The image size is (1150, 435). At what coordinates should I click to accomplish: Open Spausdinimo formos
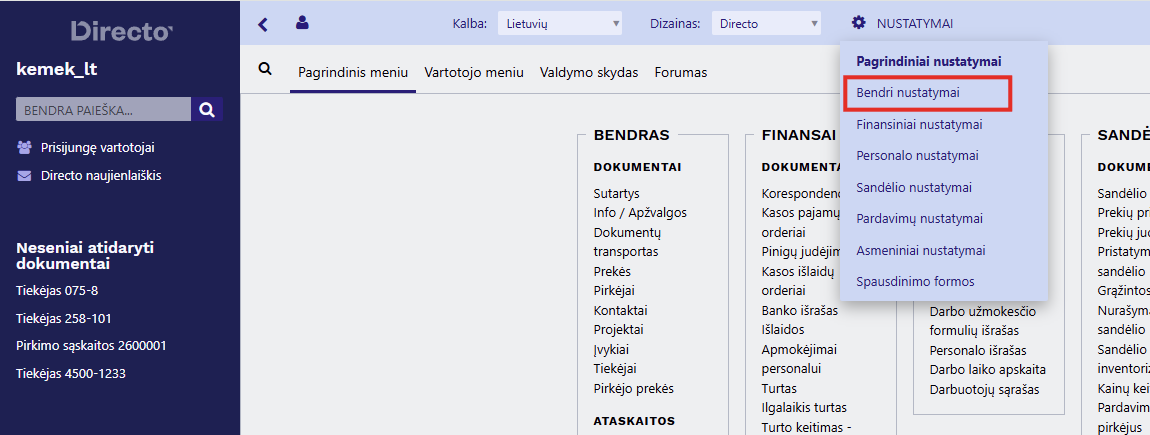[915, 282]
